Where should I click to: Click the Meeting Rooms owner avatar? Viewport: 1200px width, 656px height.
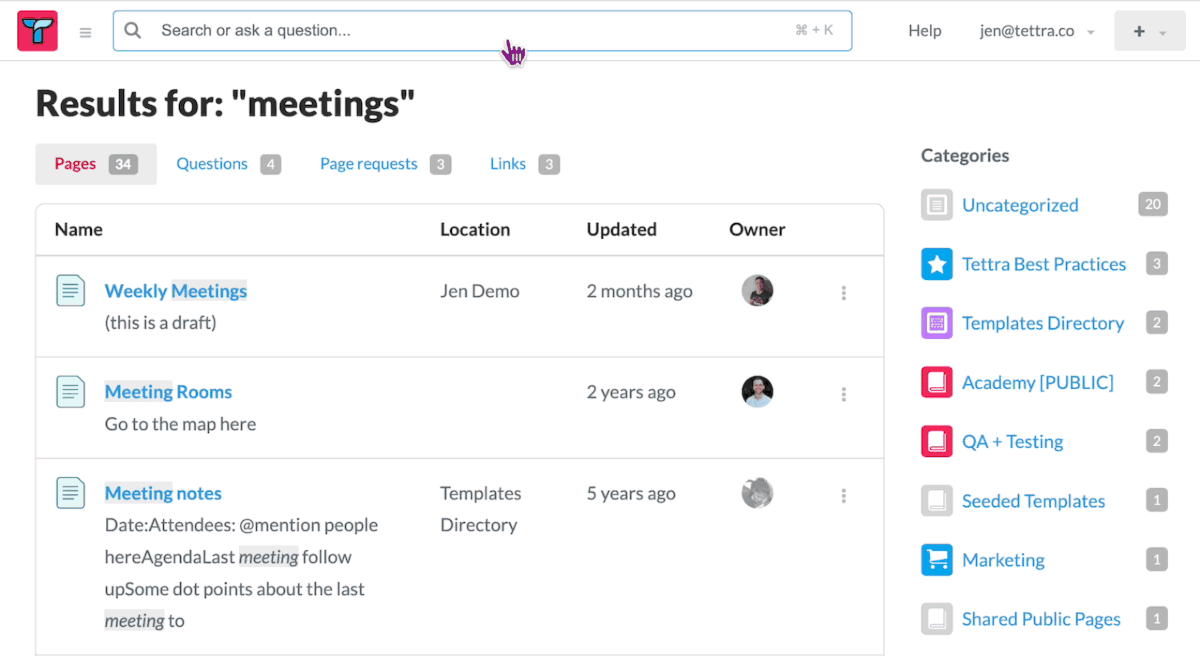pos(757,392)
